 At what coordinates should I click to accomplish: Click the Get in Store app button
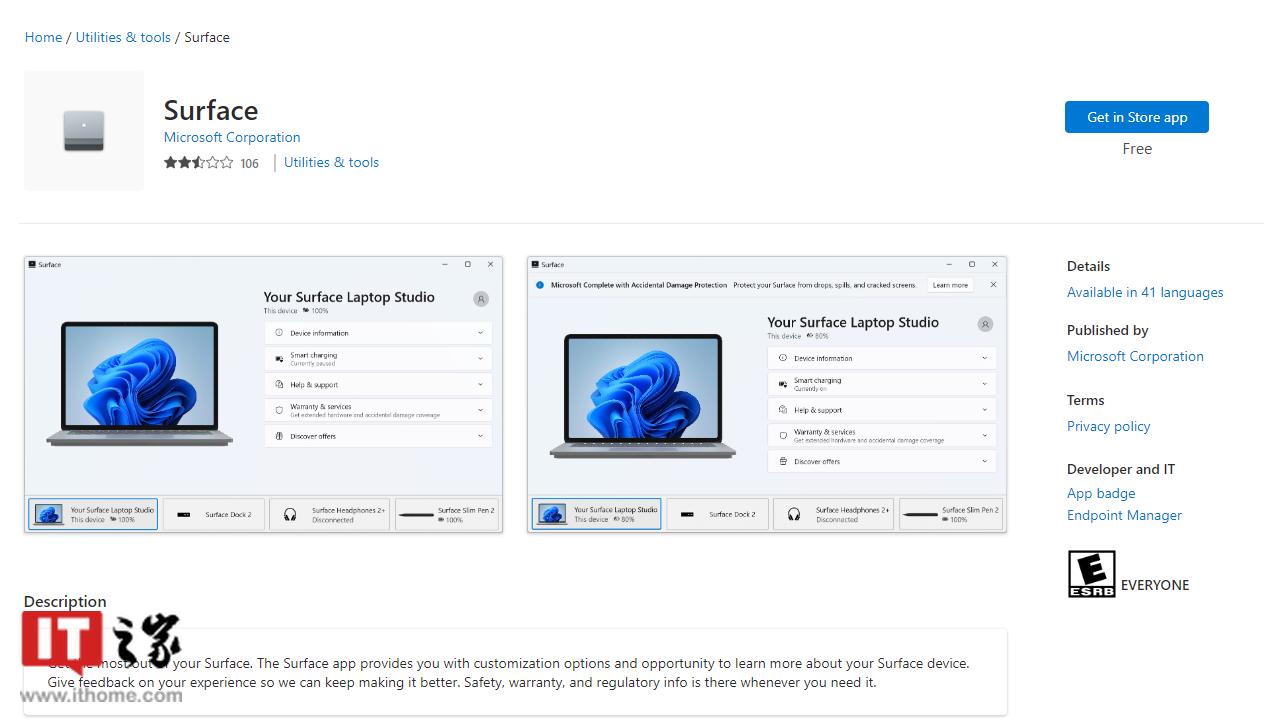1136,117
